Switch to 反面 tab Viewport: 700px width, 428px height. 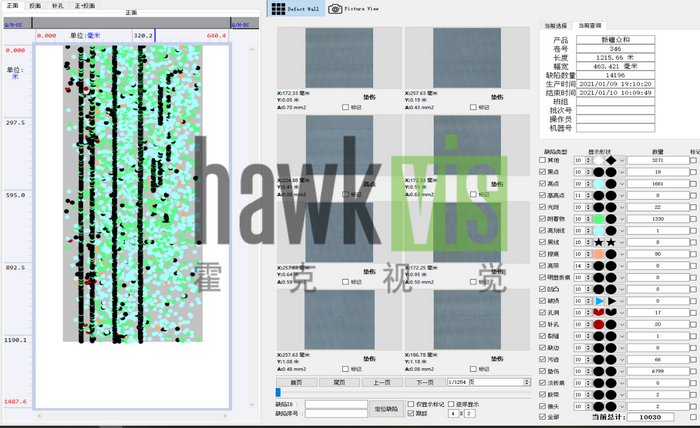pos(35,5)
